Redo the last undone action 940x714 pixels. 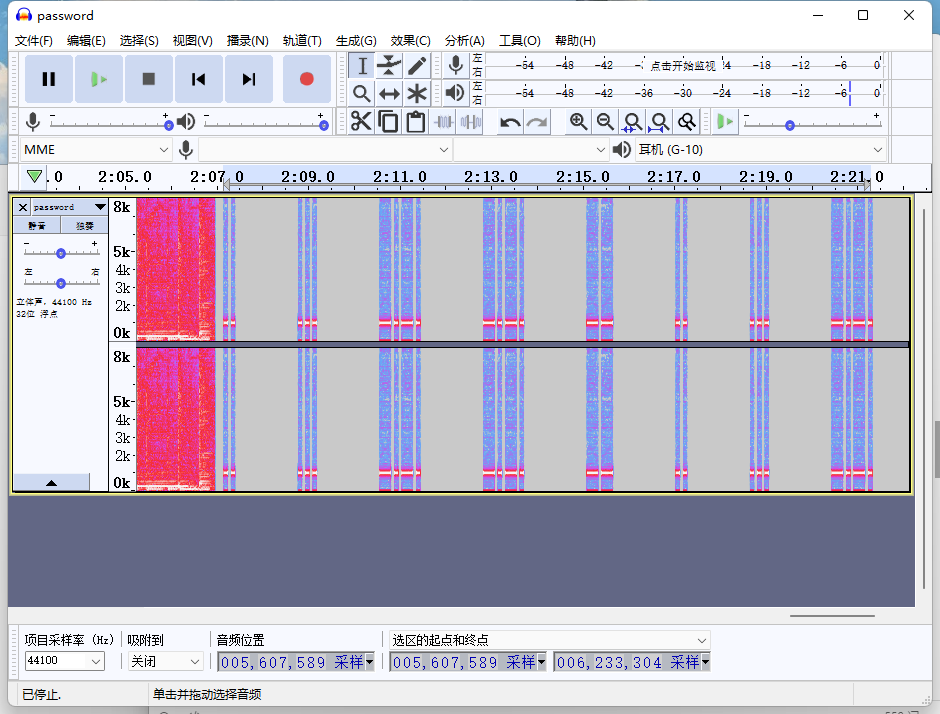click(x=537, y=122)
